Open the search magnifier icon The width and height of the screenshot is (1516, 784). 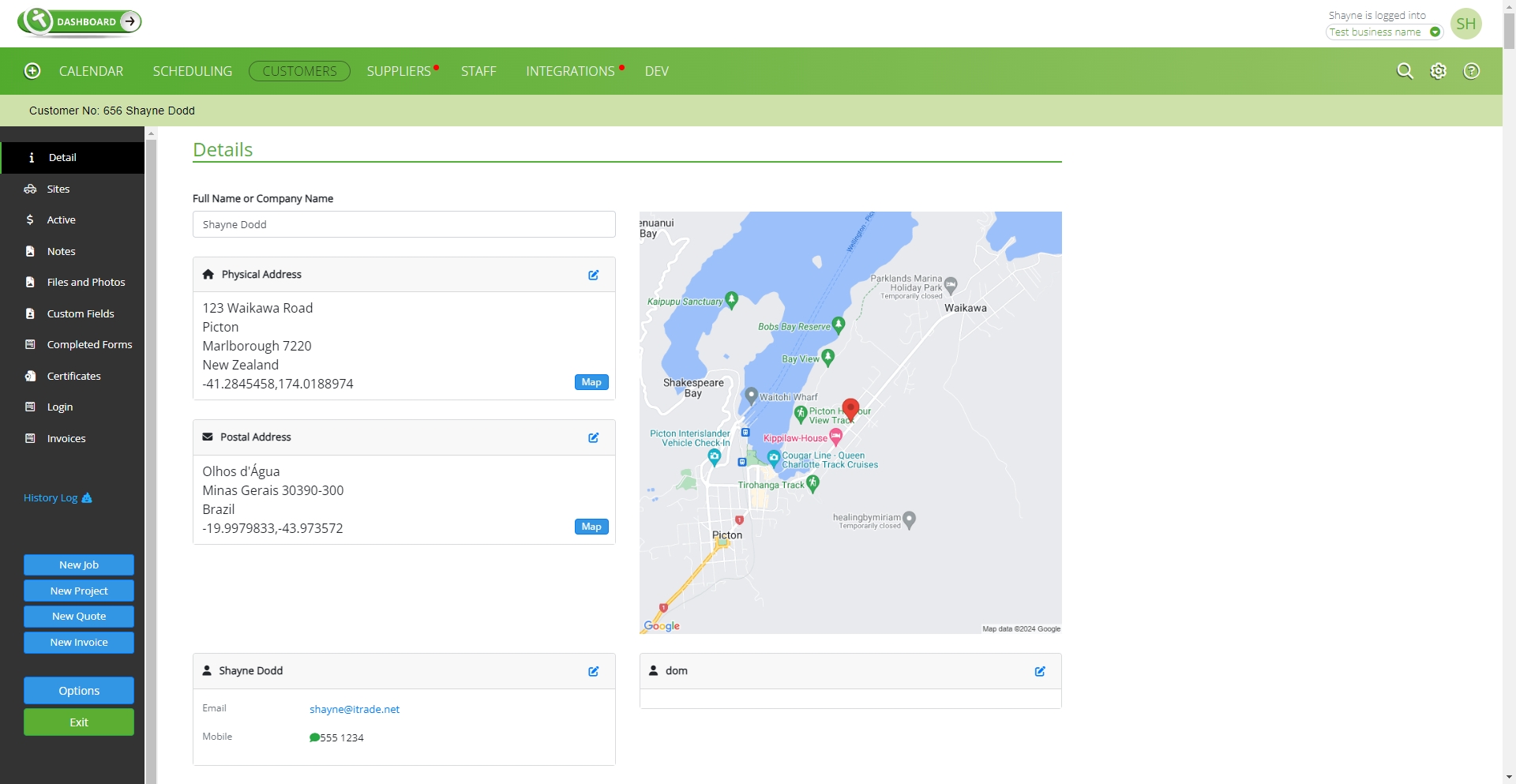coord(1405,70)
